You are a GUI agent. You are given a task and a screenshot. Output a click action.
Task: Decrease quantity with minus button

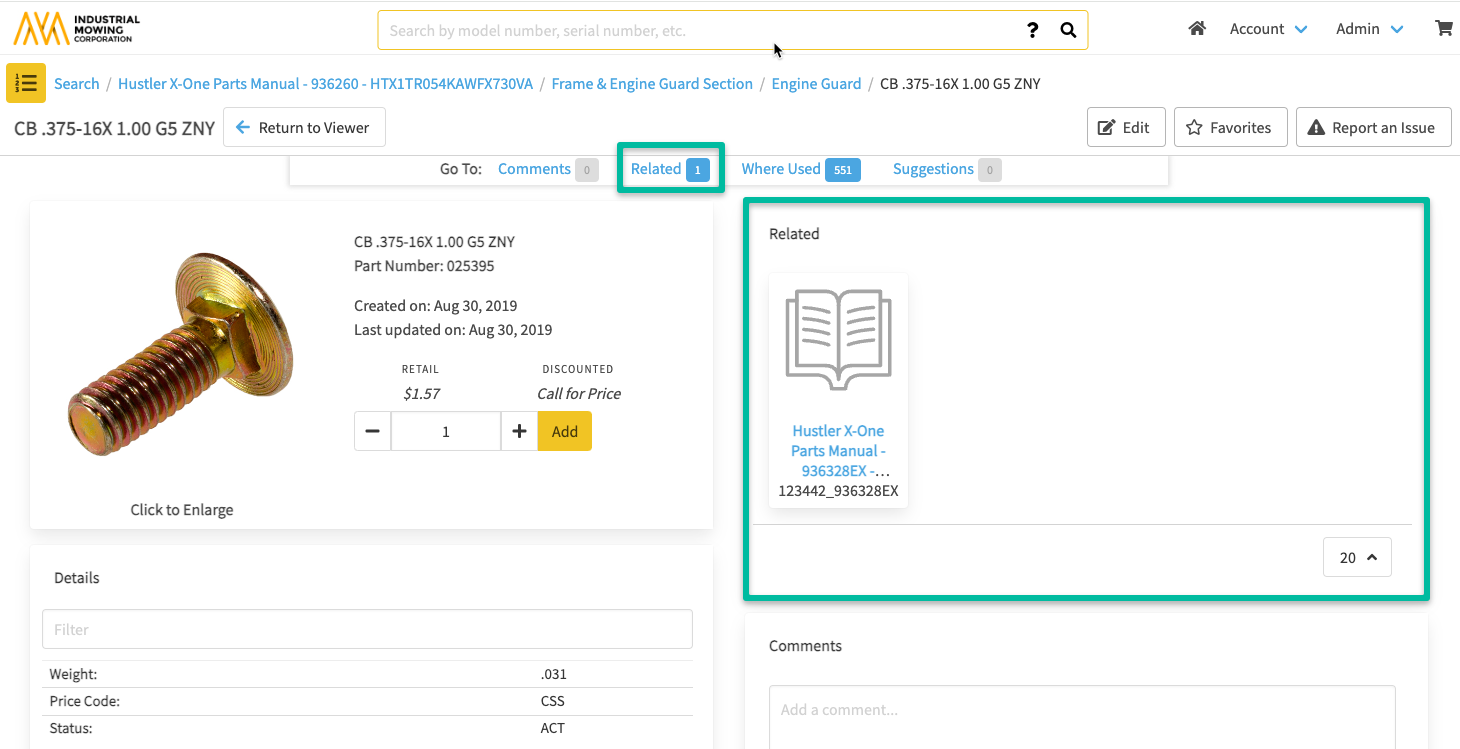[372, 431]
